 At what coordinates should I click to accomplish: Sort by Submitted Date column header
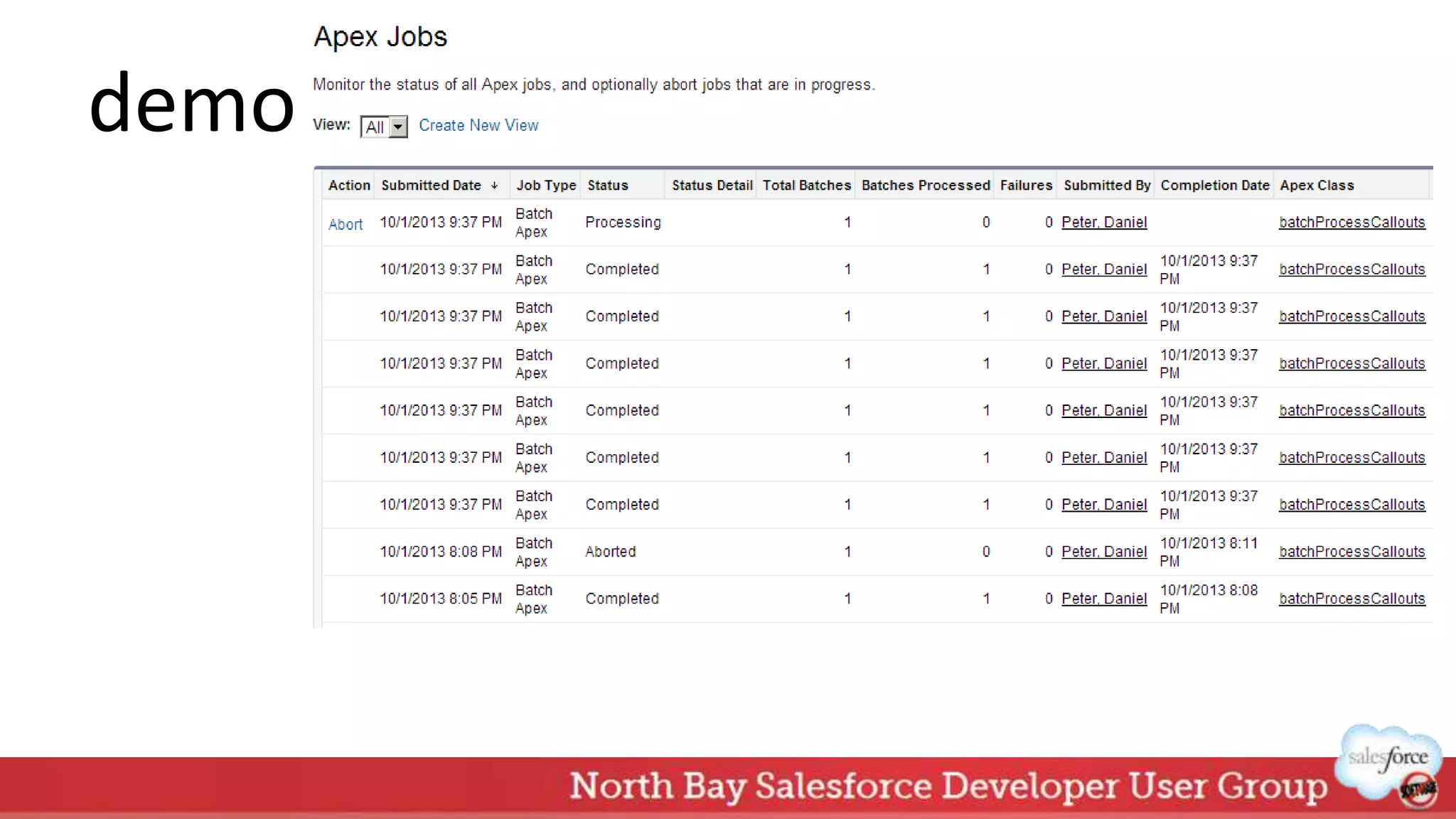(x=432, y=186)
